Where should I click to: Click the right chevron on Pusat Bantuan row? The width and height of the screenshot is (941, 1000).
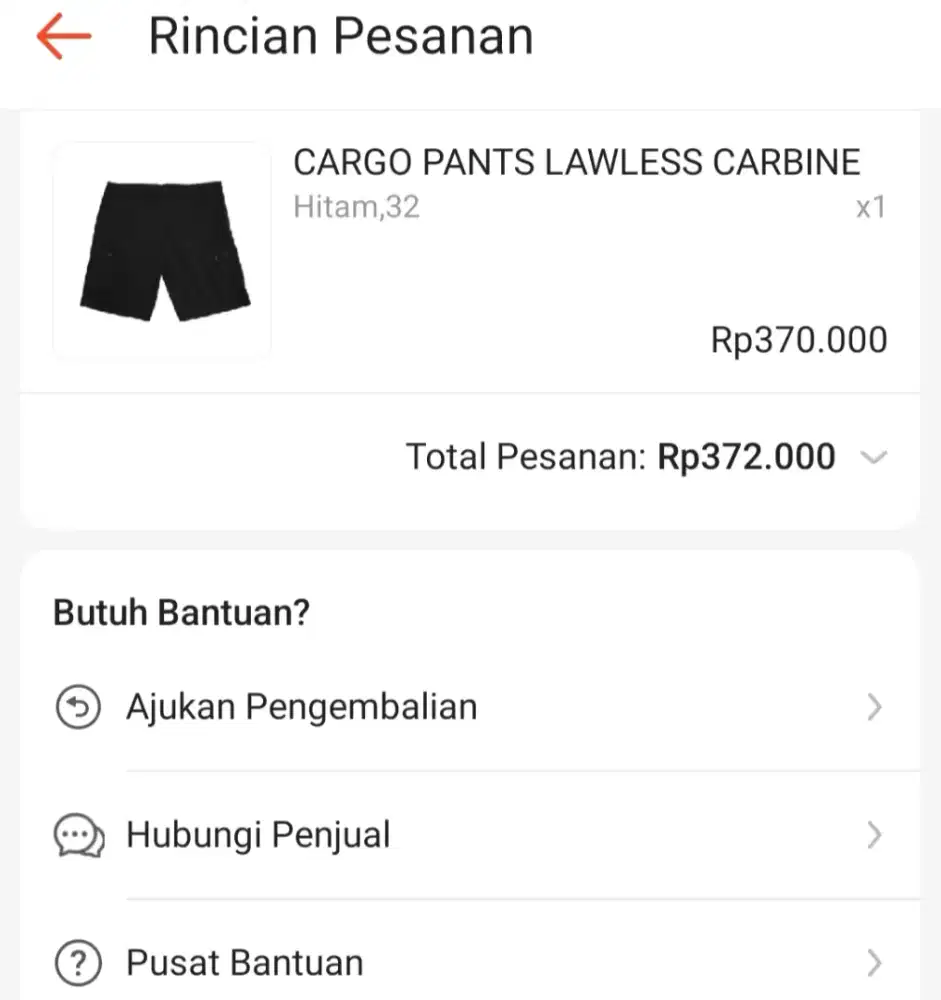[874, 964]
